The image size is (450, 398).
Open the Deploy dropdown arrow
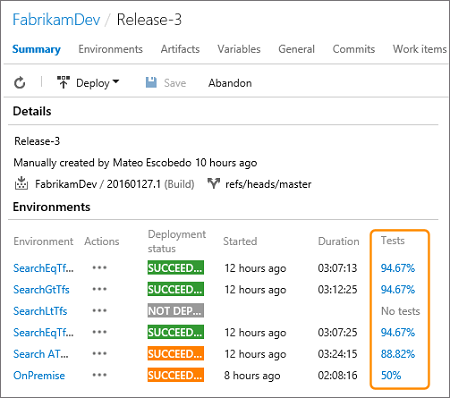[x=116, y=81]
